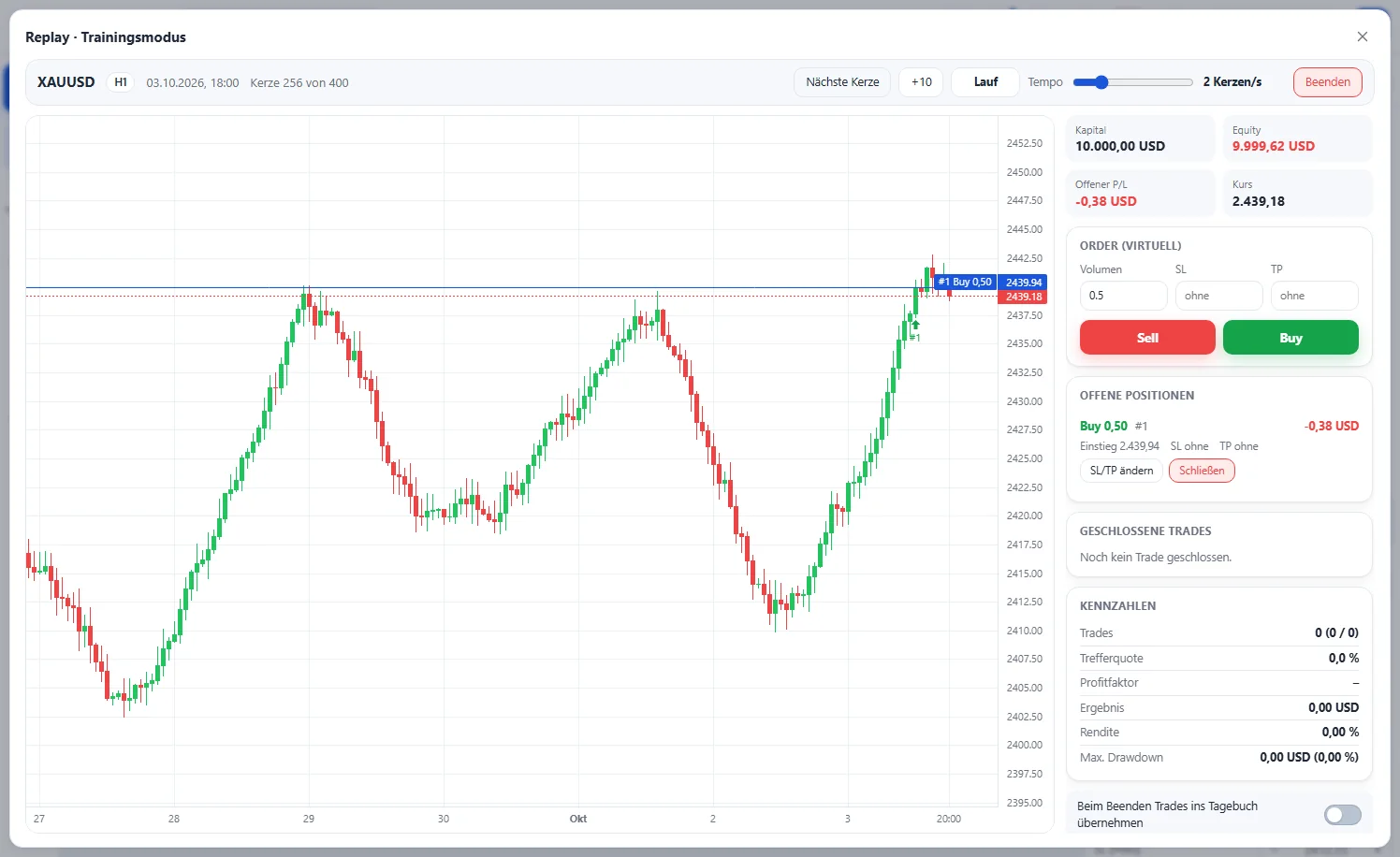Click the Offener P/L value in the top tile
1400x857 pixels.
click(1106, 201)
